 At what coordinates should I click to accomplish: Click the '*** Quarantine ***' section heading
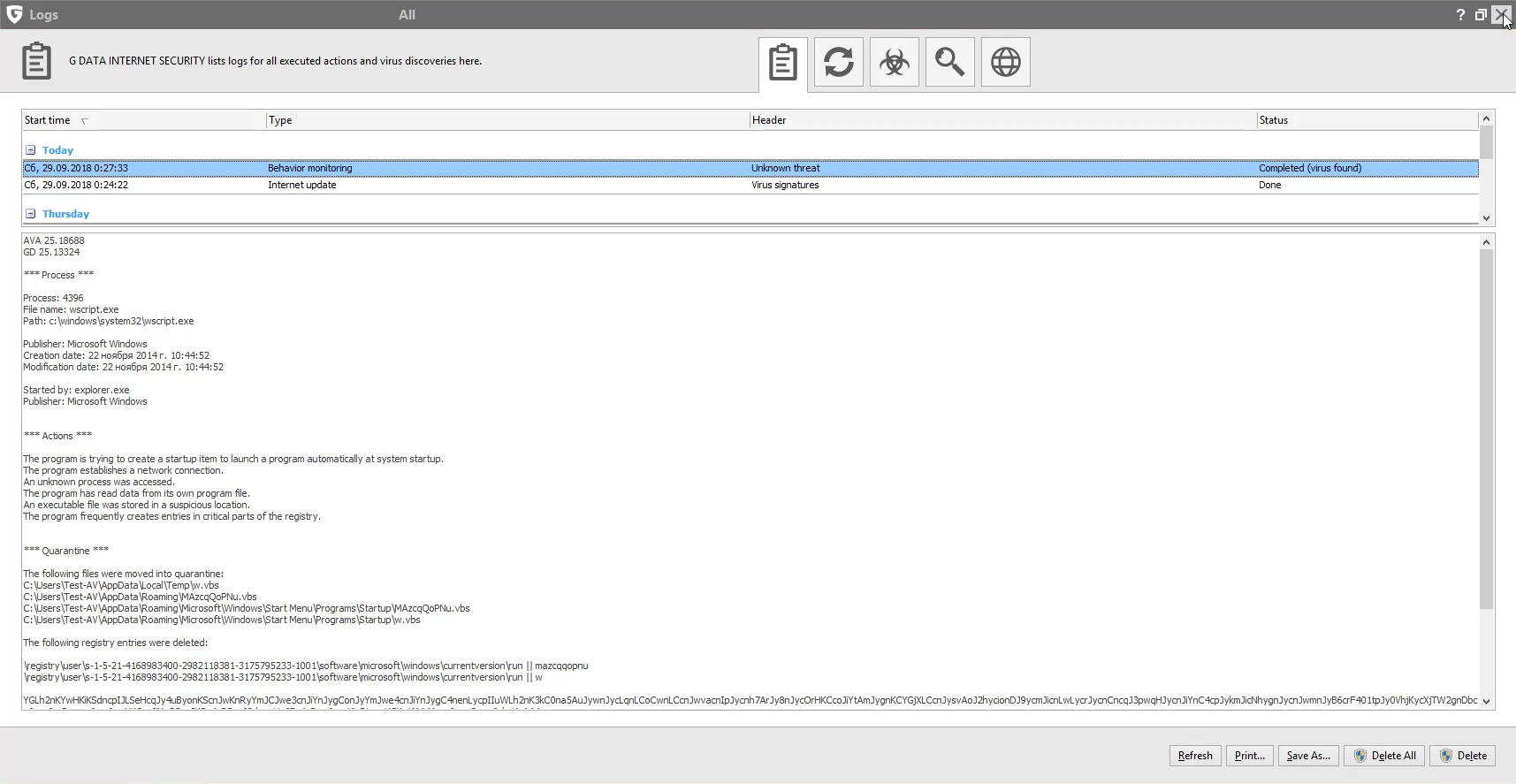66,551
